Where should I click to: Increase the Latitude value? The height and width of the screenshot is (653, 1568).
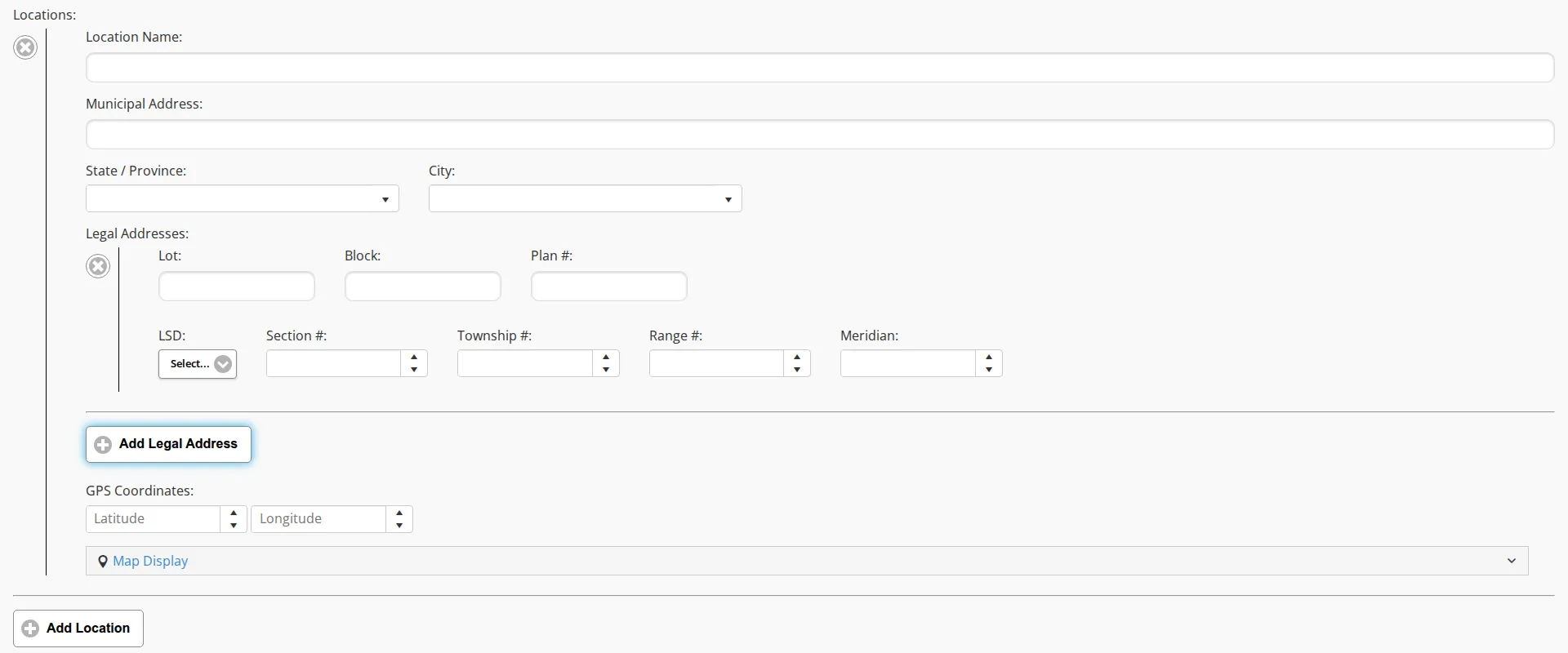coord(234,513)
